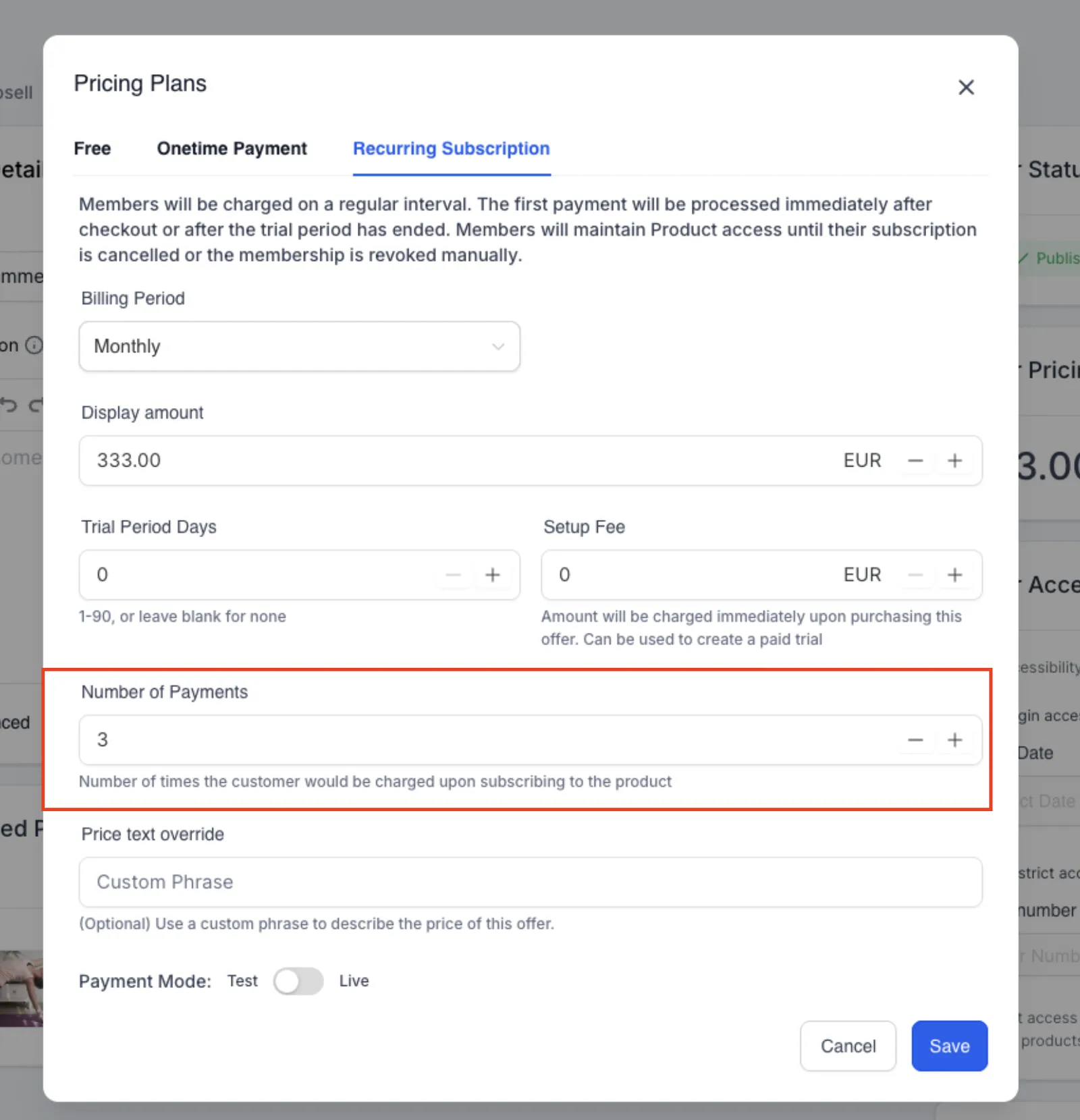Increase the Setup Fee value

coord(954,575)
